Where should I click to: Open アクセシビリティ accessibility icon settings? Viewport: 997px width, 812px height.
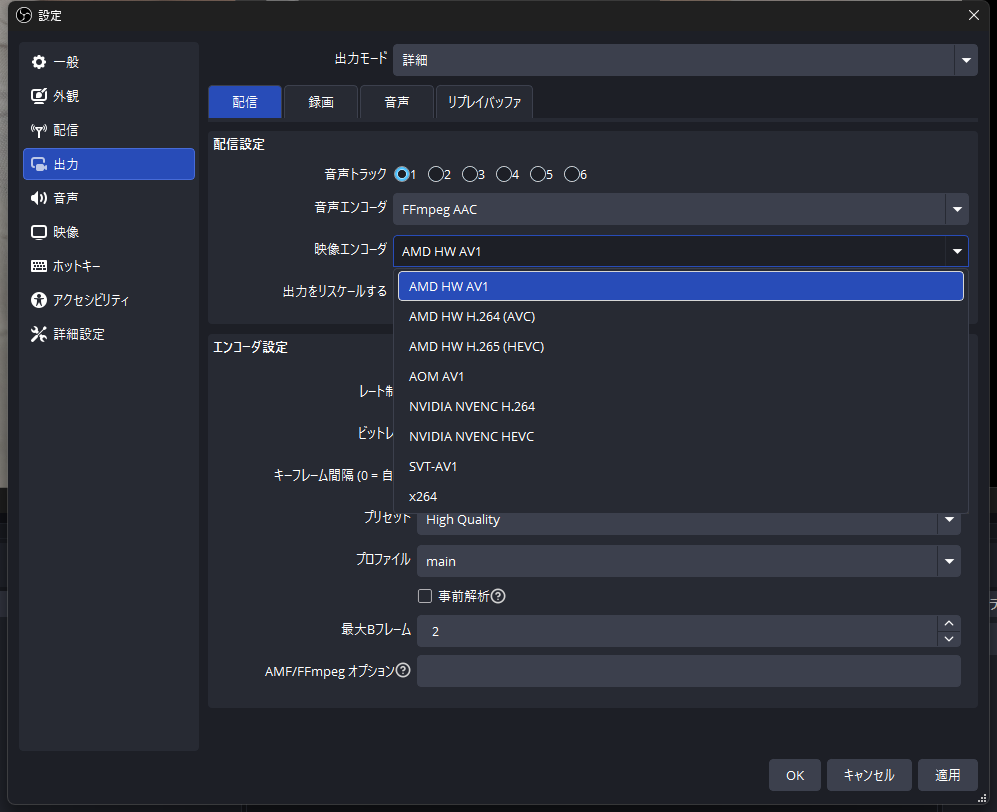pyautogui.click(x=39, y=300)
